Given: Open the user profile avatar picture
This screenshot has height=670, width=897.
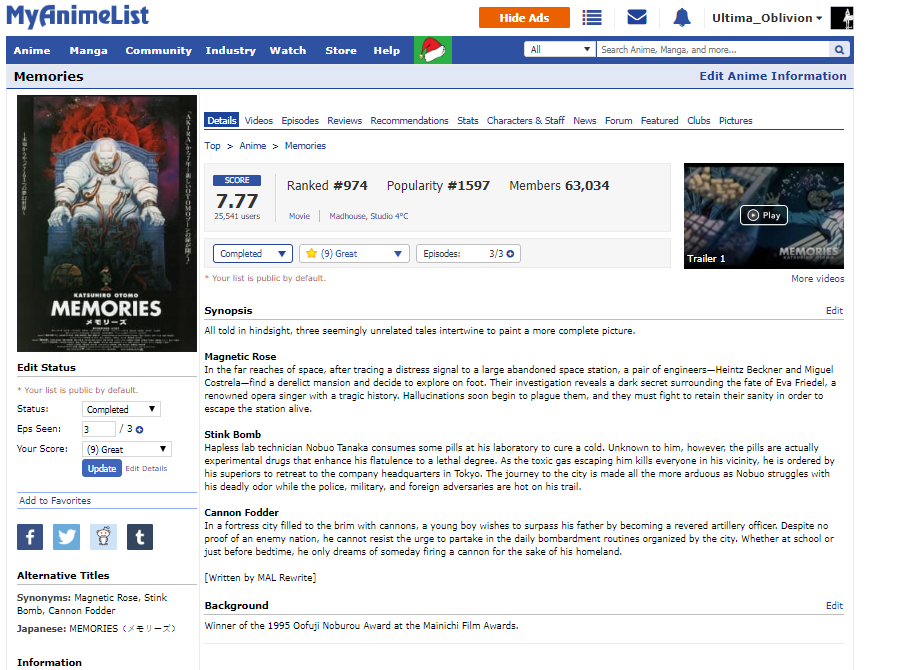Looking at the screenshot, I should click(x=842, y=18).
